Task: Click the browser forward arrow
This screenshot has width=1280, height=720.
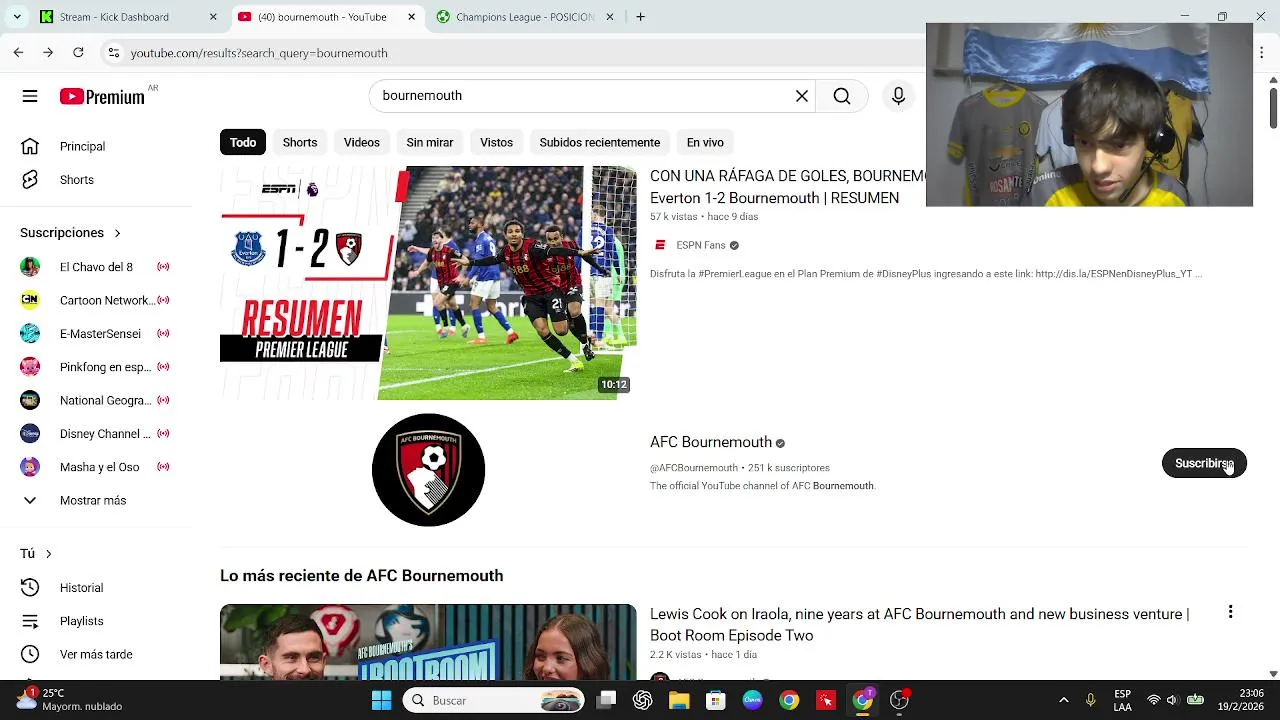Action: (x=47, y=52)
